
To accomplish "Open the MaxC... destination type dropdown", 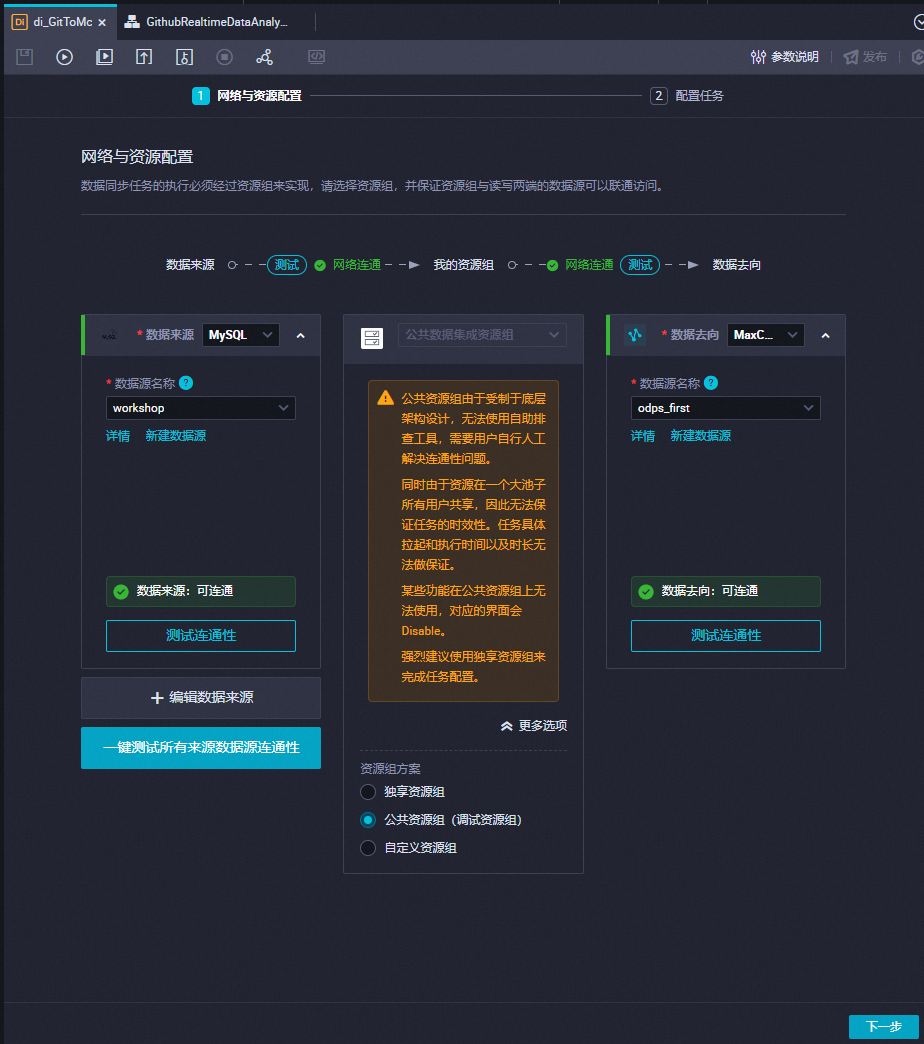I will (766, 335).
